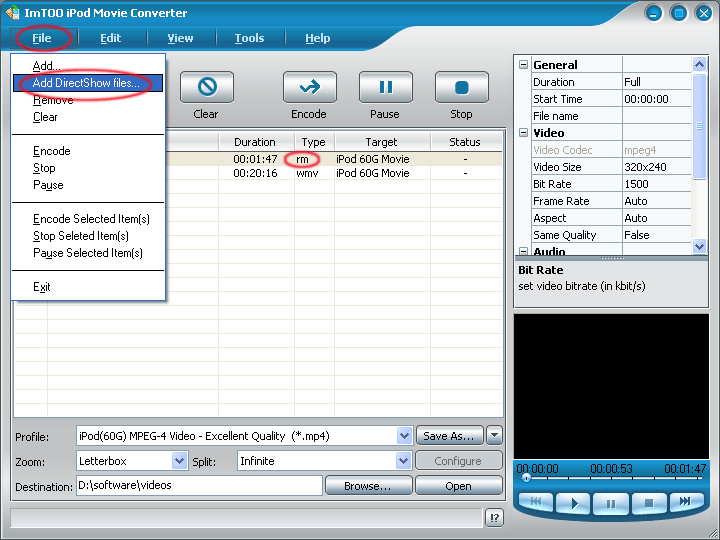Click the Target column header
The height and width of the screenshot is (540, 720).
382,142
